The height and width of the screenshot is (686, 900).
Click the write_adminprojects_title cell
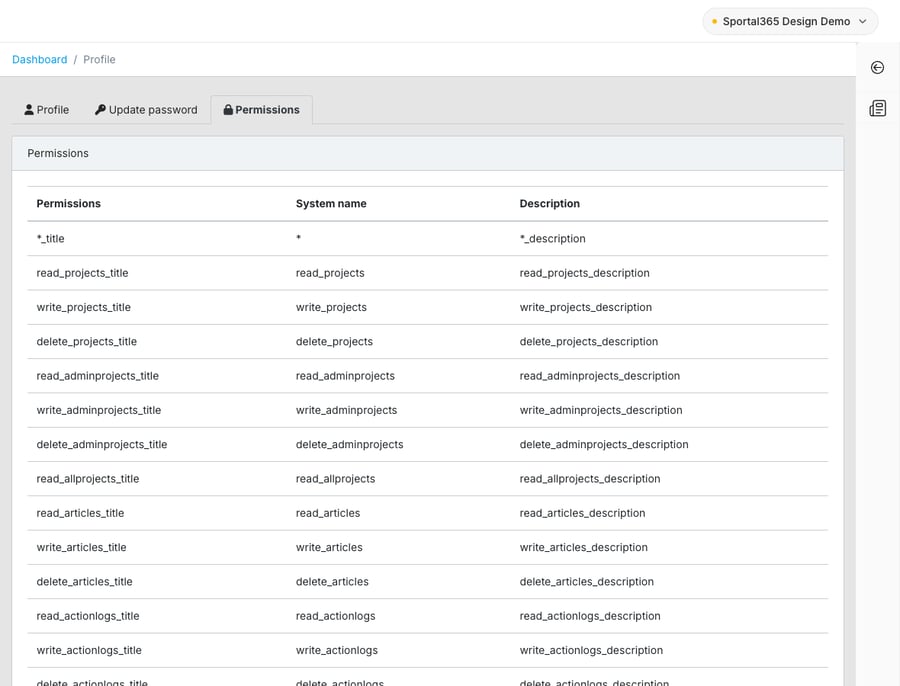coord(157,410)
